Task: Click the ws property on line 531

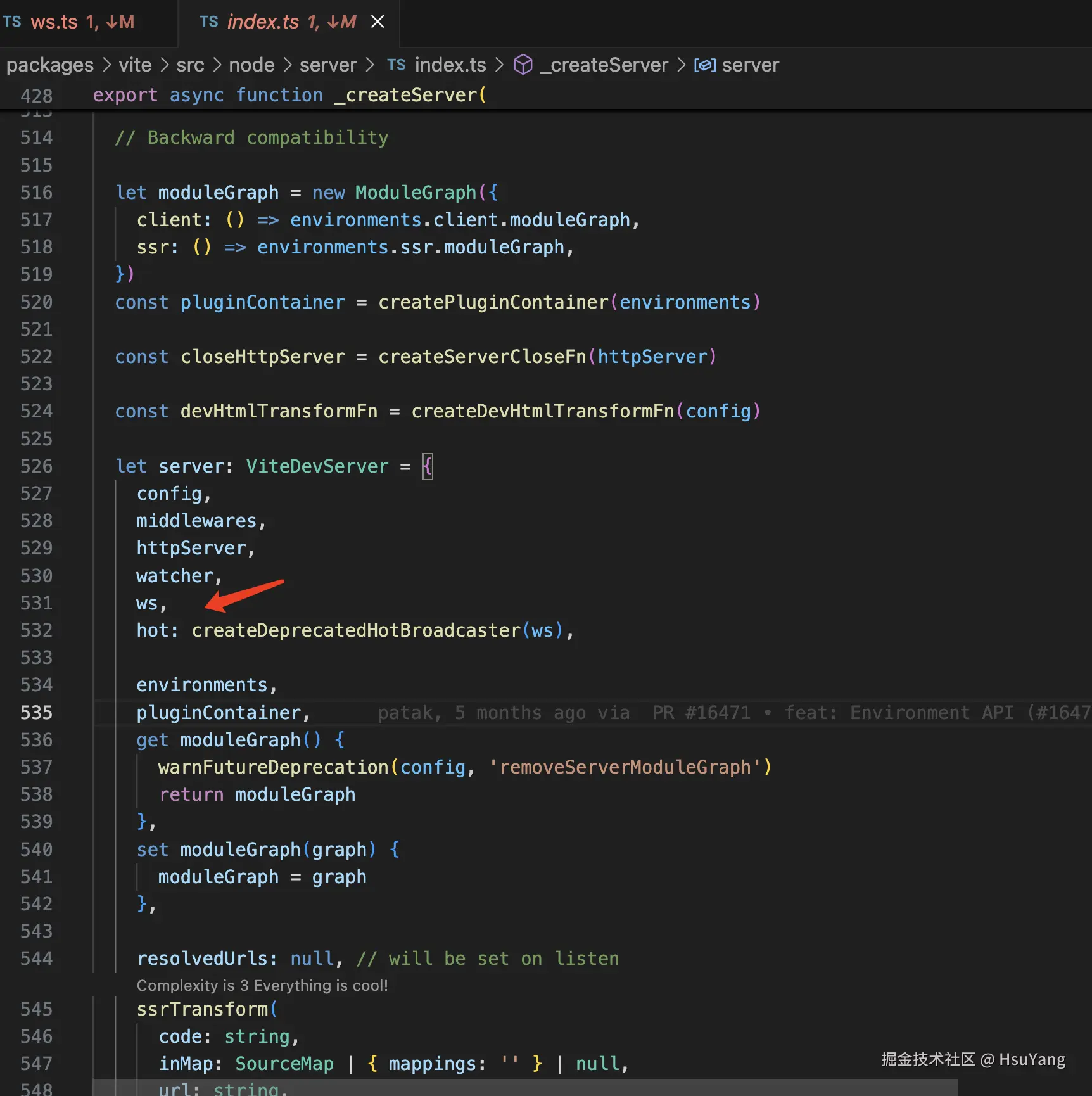Action: [147, 603]
